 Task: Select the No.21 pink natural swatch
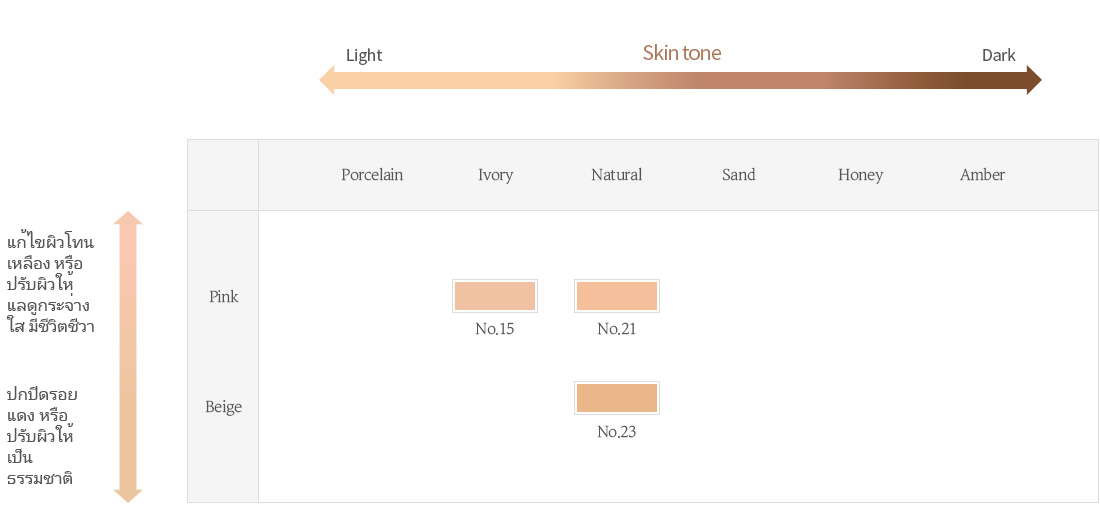[x=617, y=296]
